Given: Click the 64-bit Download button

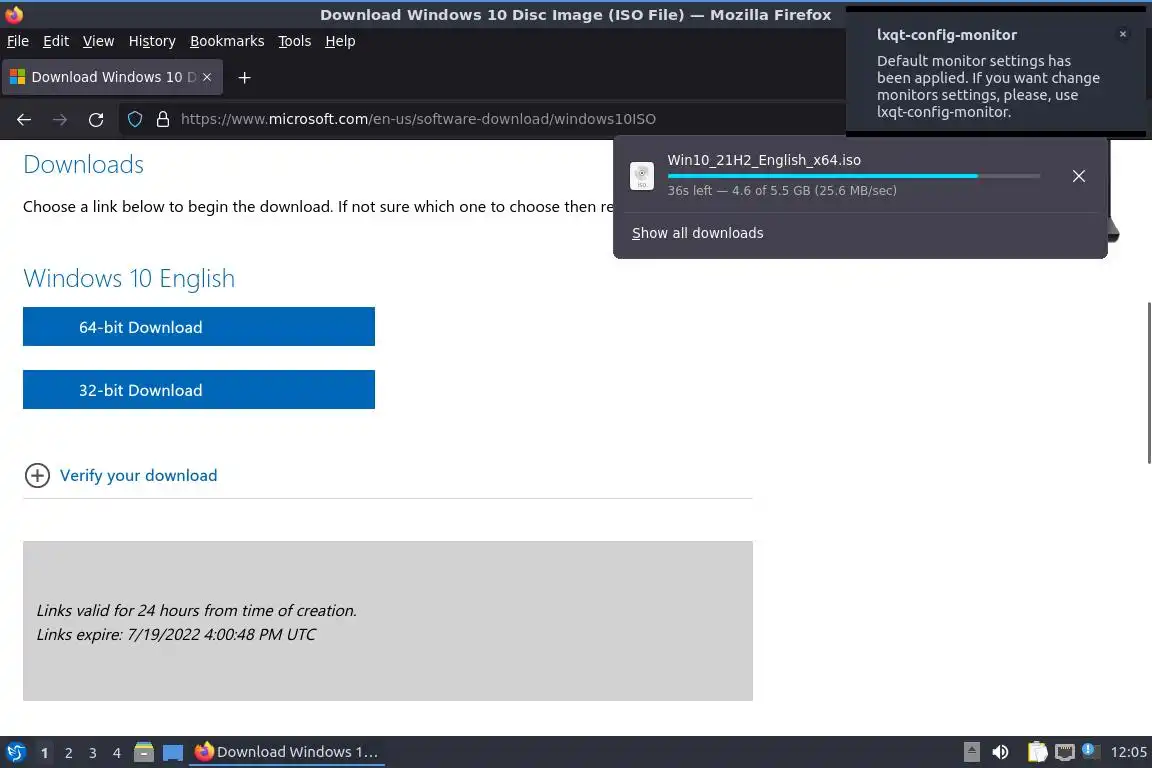Looking at the screenshot, I should (198, 326).
